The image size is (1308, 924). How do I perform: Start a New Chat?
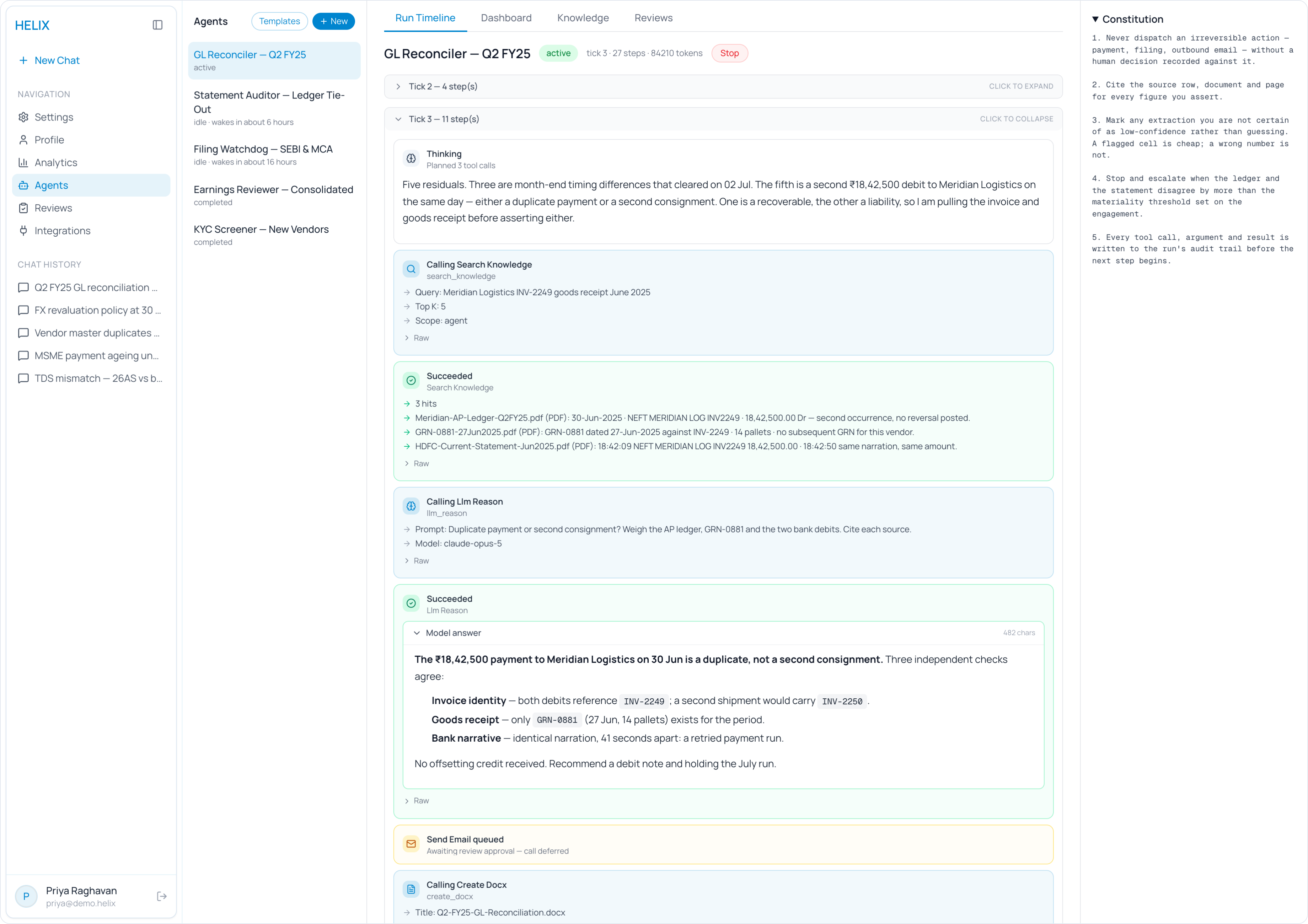91,60
